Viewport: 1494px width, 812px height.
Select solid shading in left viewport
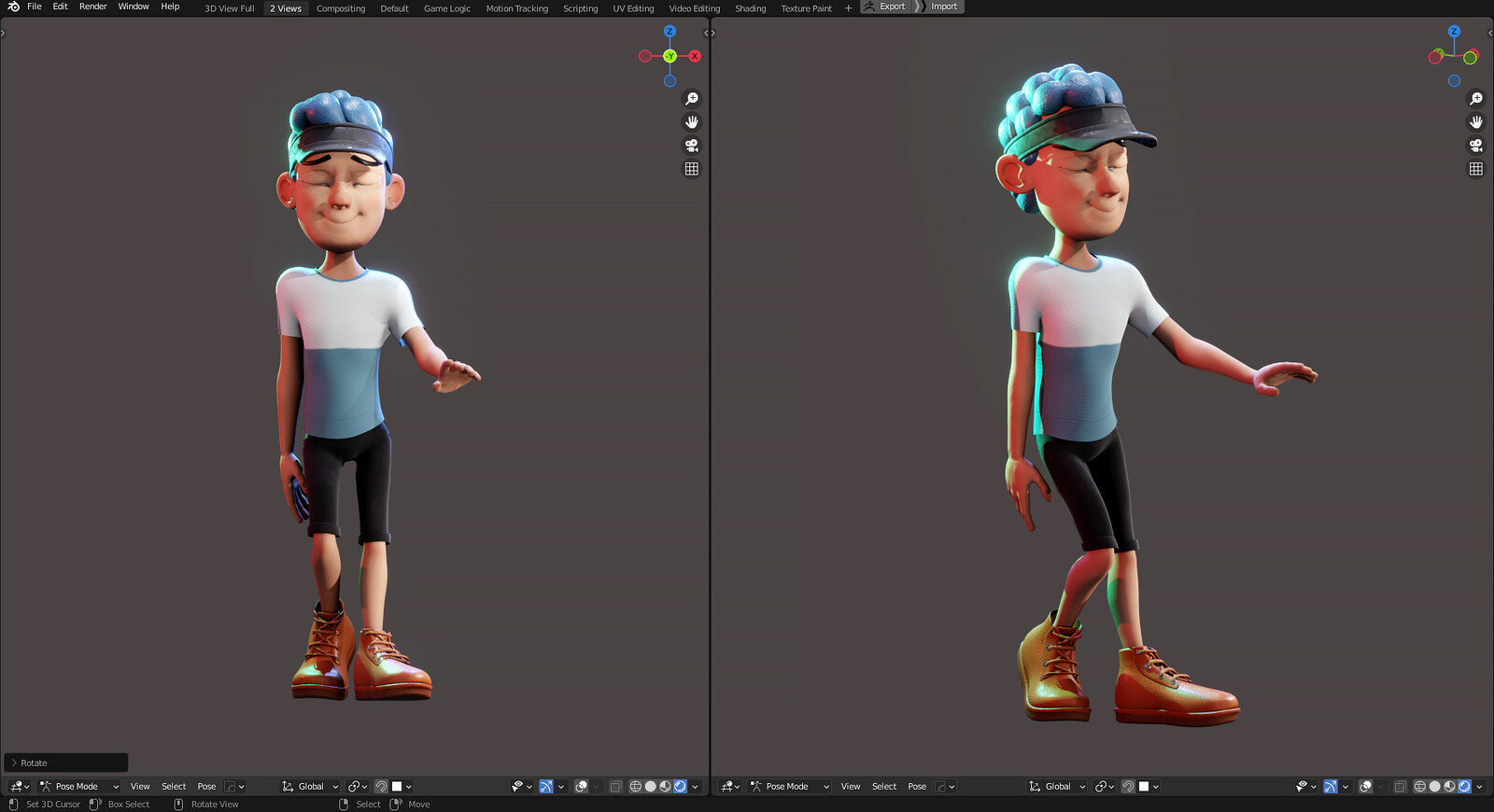pos(651,787)
